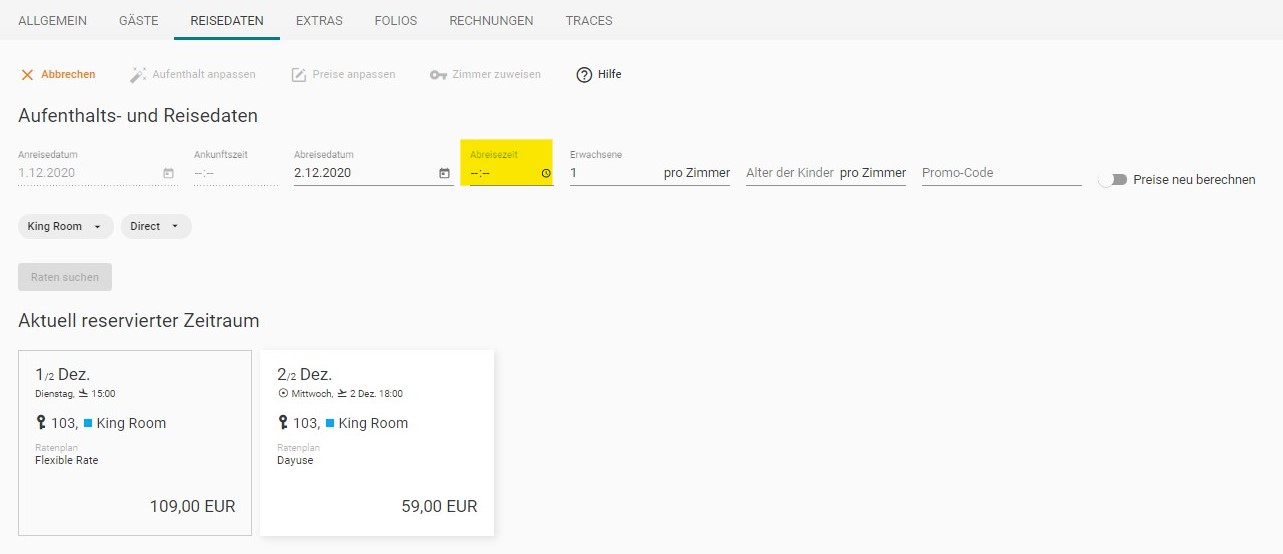Viewport: 1283px width, 554px height.
Task: Click the clock icon in Abreisezeit
Action: click(x=546, y=173)
